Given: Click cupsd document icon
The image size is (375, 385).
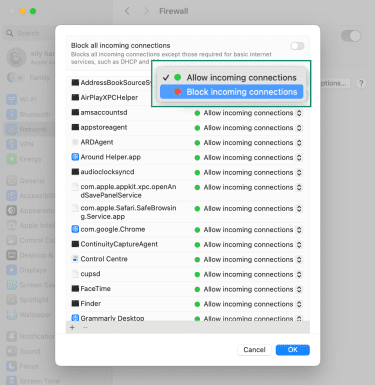Looking at the screenshot, I should (x=75, y=274).
